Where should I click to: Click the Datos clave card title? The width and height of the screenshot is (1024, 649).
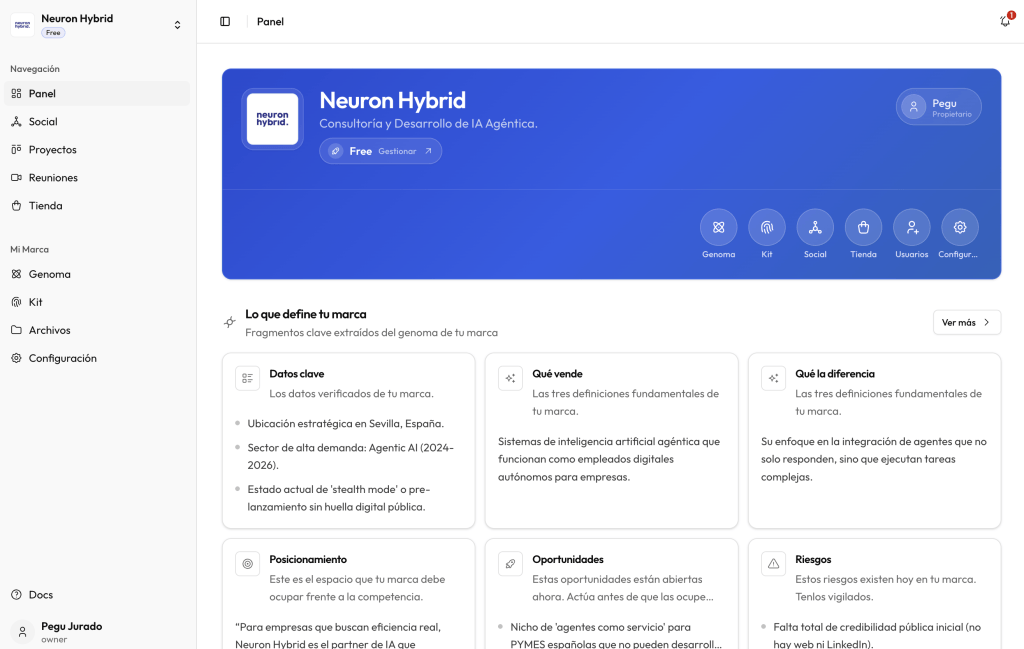pyautogui.click(x=296, y=373)
